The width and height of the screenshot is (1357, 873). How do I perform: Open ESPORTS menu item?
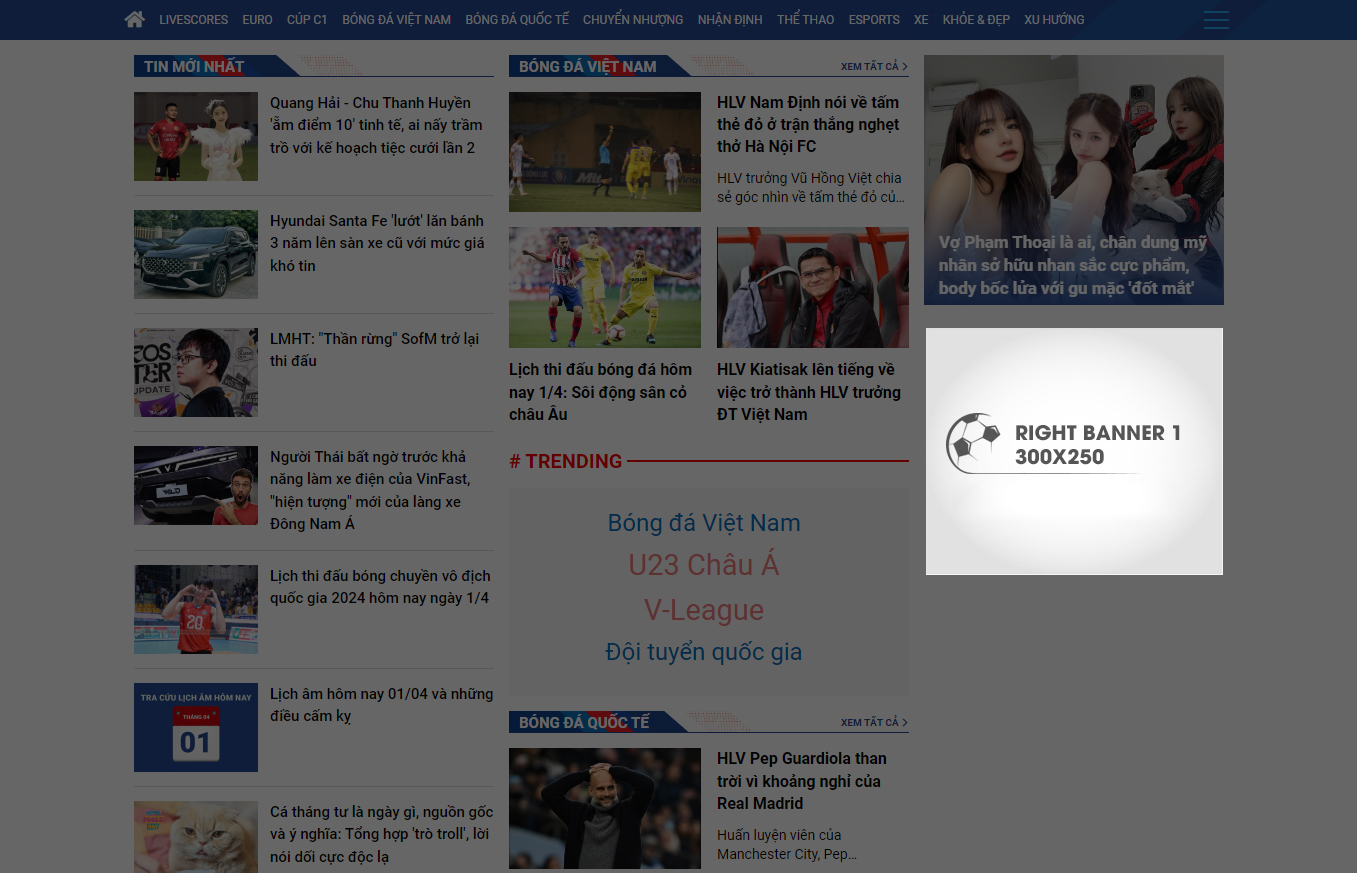[874, 20]
